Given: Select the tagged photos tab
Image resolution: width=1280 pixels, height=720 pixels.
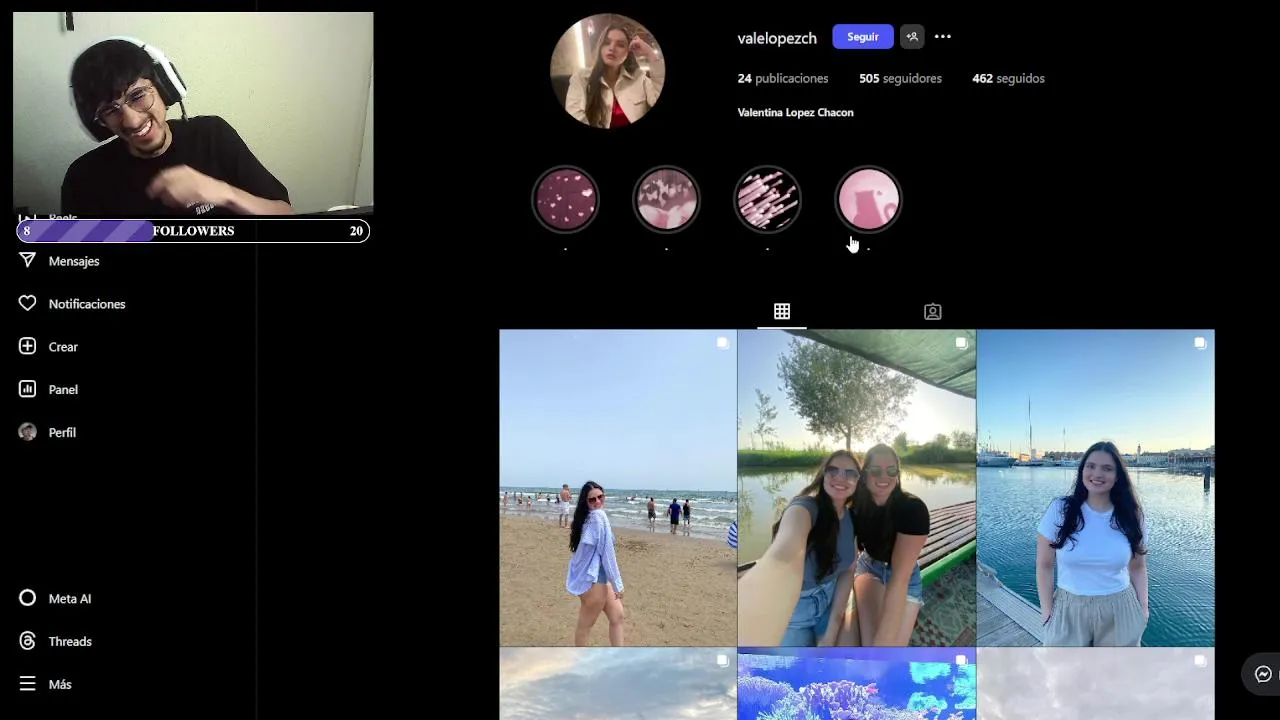Looking at the screenshot, I should point(932,312).
